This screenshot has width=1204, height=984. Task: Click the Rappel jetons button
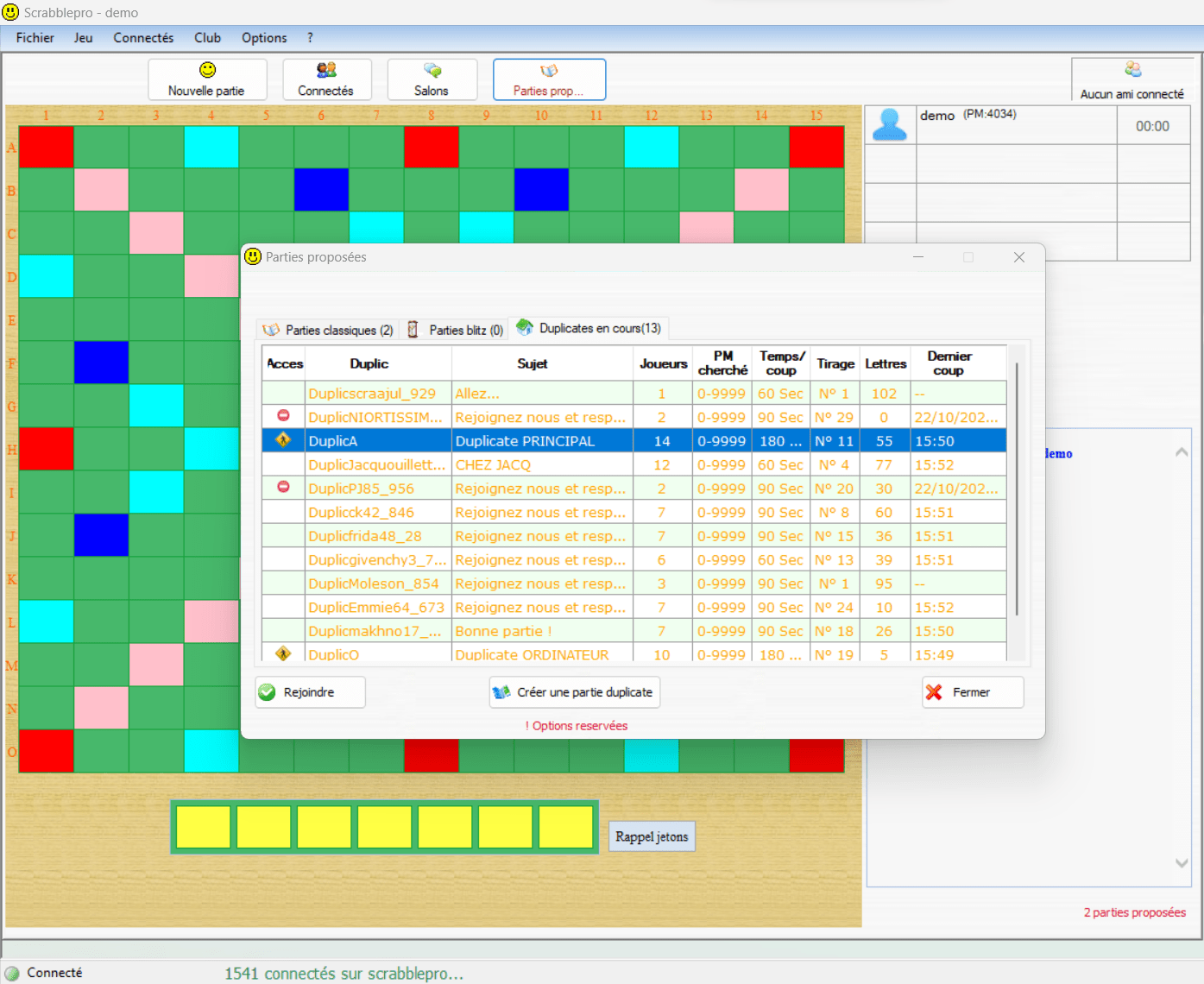(x=652, y=836)
